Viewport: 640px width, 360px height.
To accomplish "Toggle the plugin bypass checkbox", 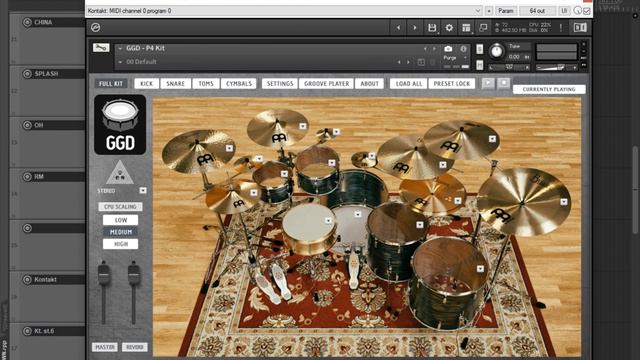I will pyautogui.click(x=587, y=11).
